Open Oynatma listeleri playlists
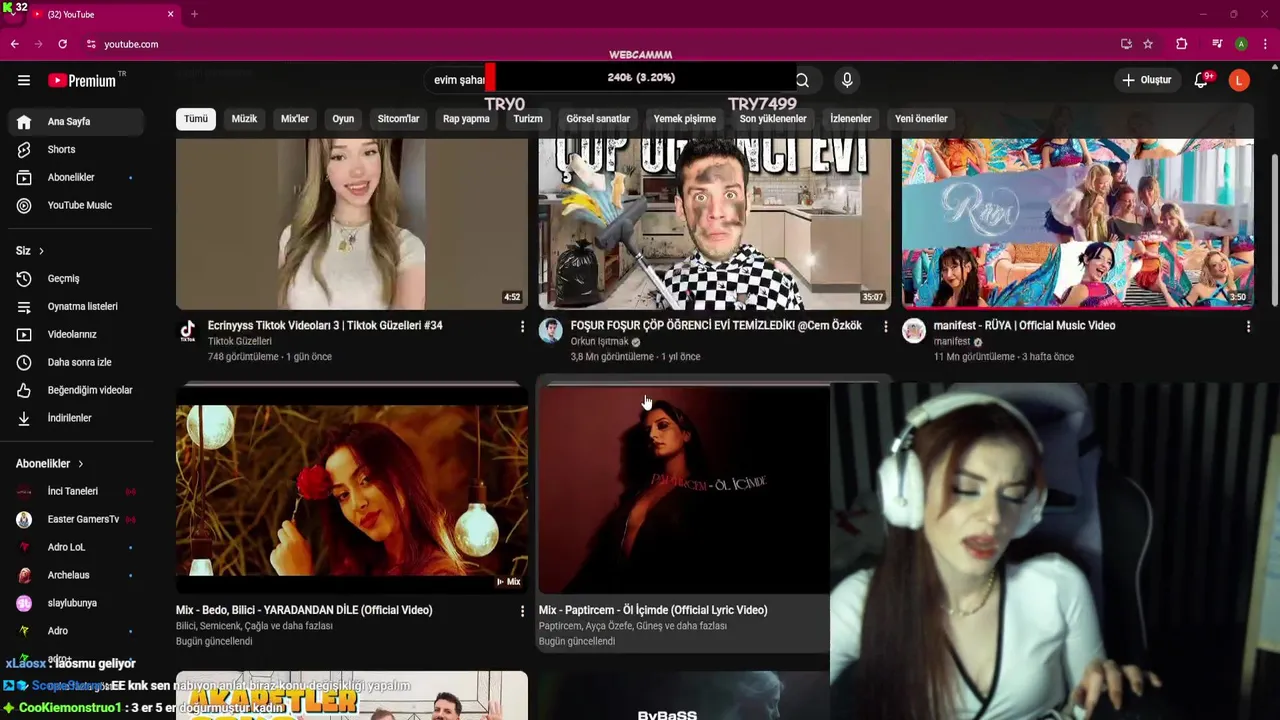Screen dimensions: 1280x720 click(x=76, y=307)
